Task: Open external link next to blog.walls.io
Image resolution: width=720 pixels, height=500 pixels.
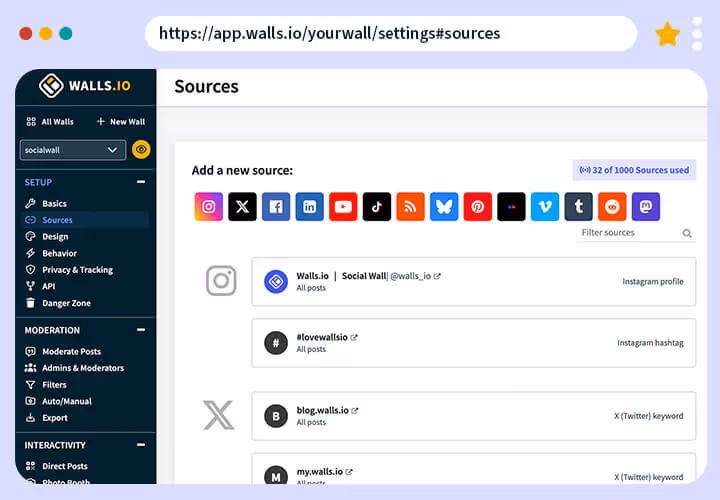Action: tap(355, 410)
